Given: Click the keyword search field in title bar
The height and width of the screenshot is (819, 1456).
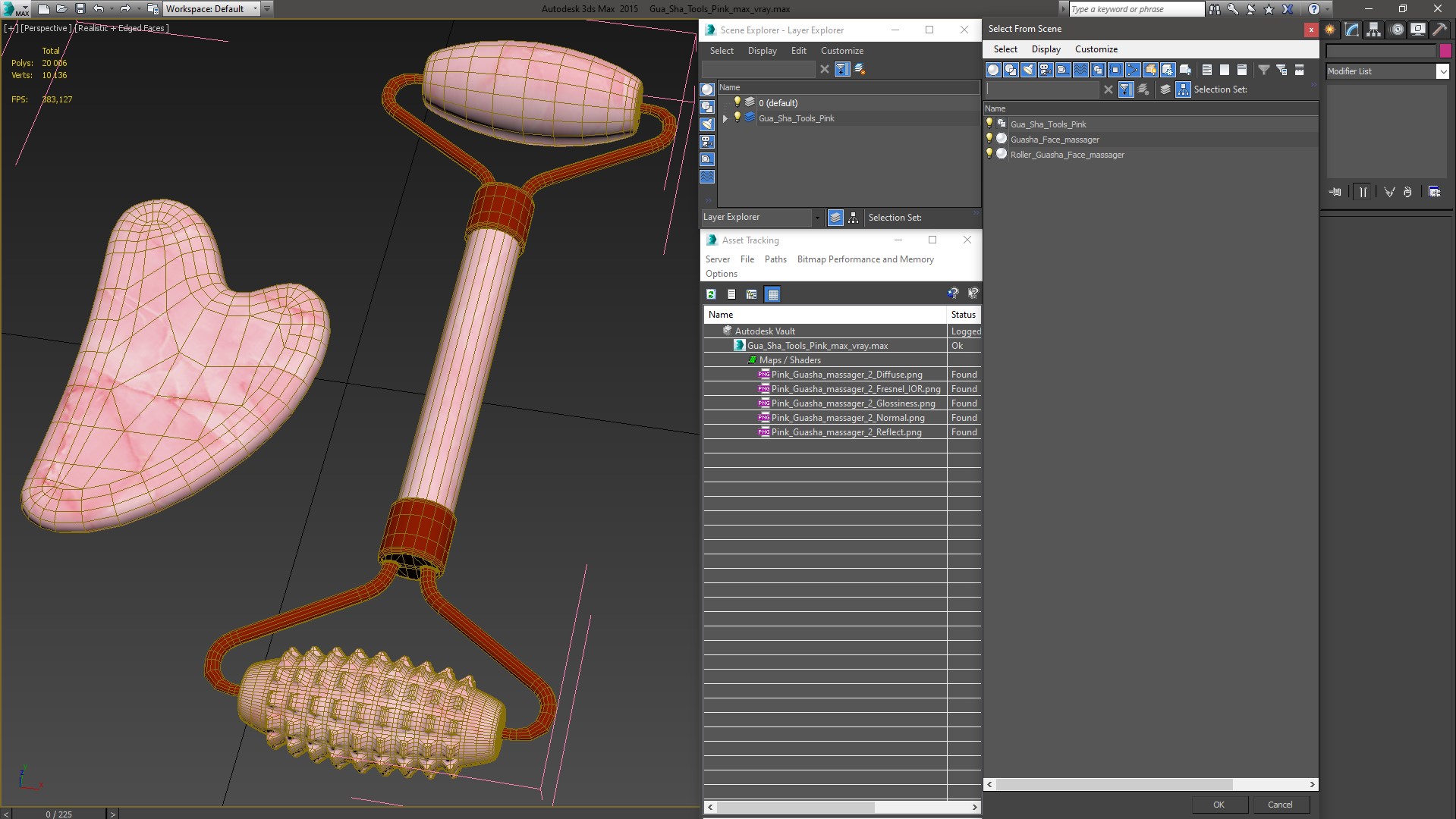Looking at the screenshot, I should [x=1136, y=9].
